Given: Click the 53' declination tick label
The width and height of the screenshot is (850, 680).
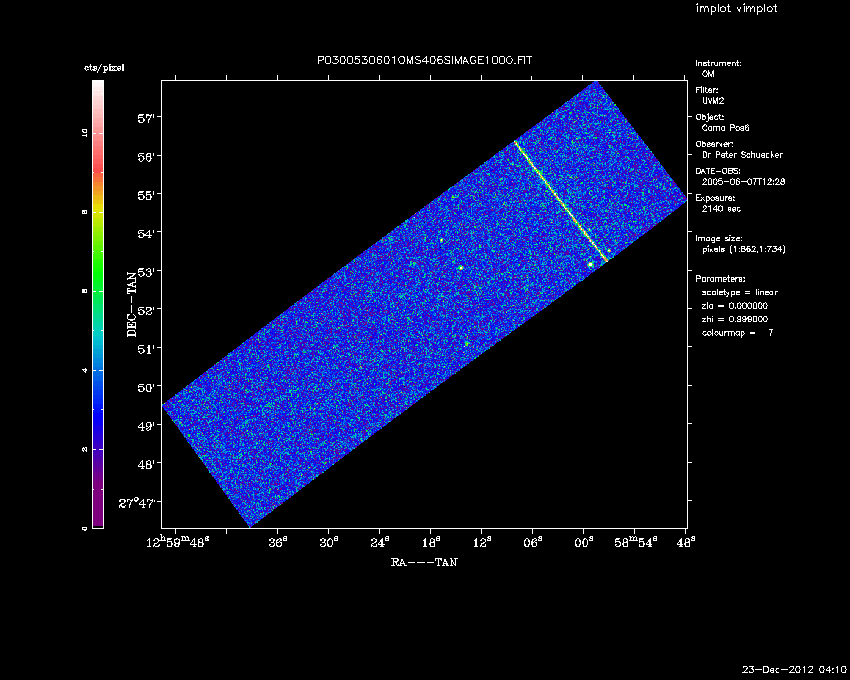Looking at the screenshot, I should (147, 272).
